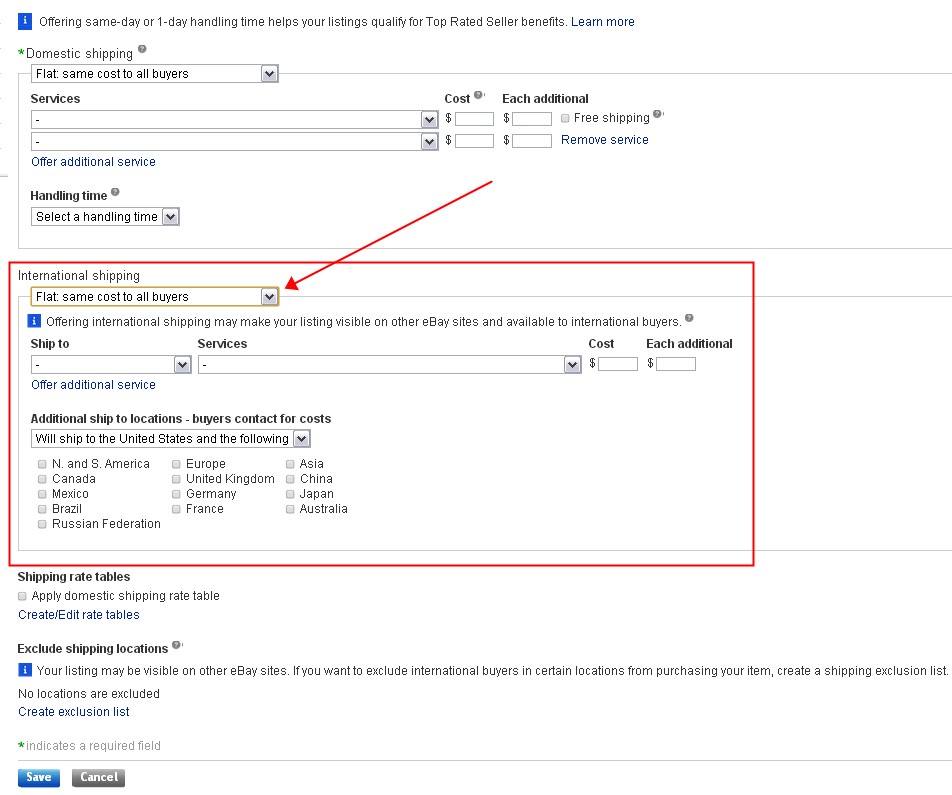952x795 pixels.
Task: Click help icon beside Cost label
Action: 479,96
